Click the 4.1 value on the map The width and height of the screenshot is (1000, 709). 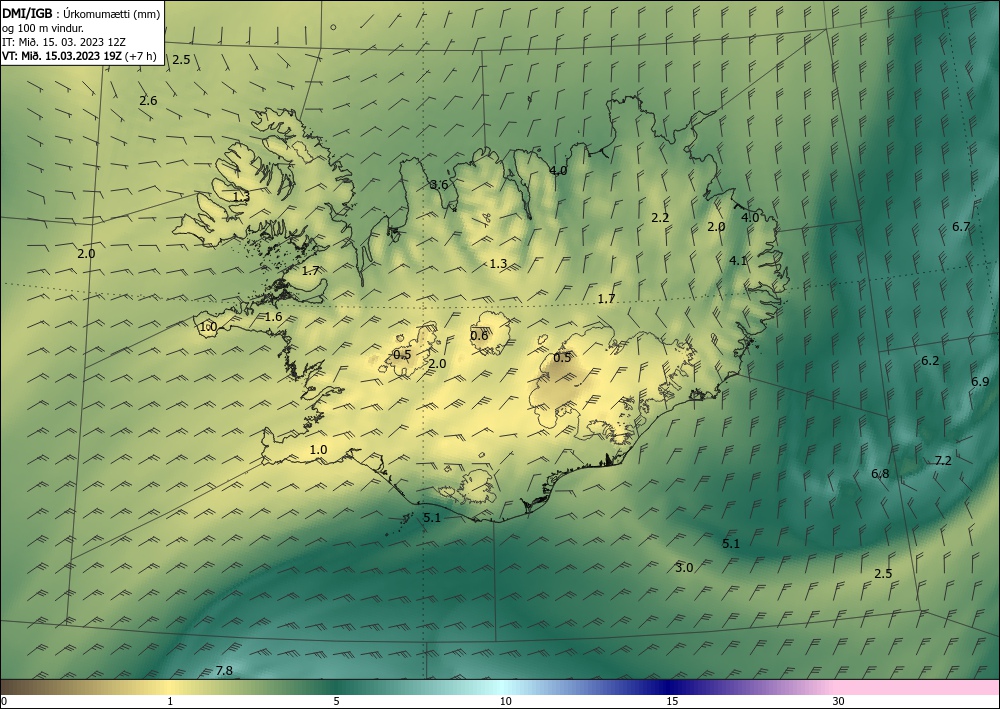(x=738, y=260)
